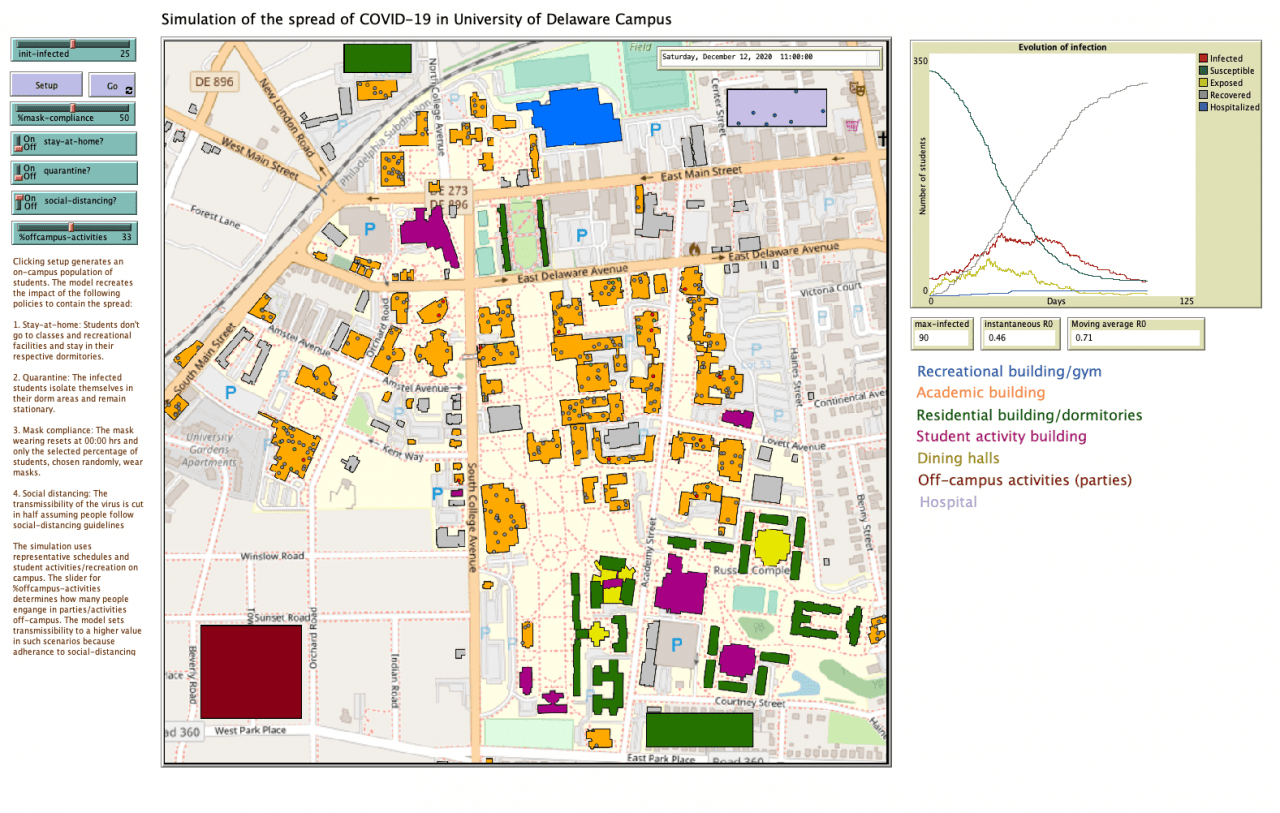Click the "Residential building/dormitories" legend text
The width and height of the screenshot is (1280, 813).
pos(1029,415)
